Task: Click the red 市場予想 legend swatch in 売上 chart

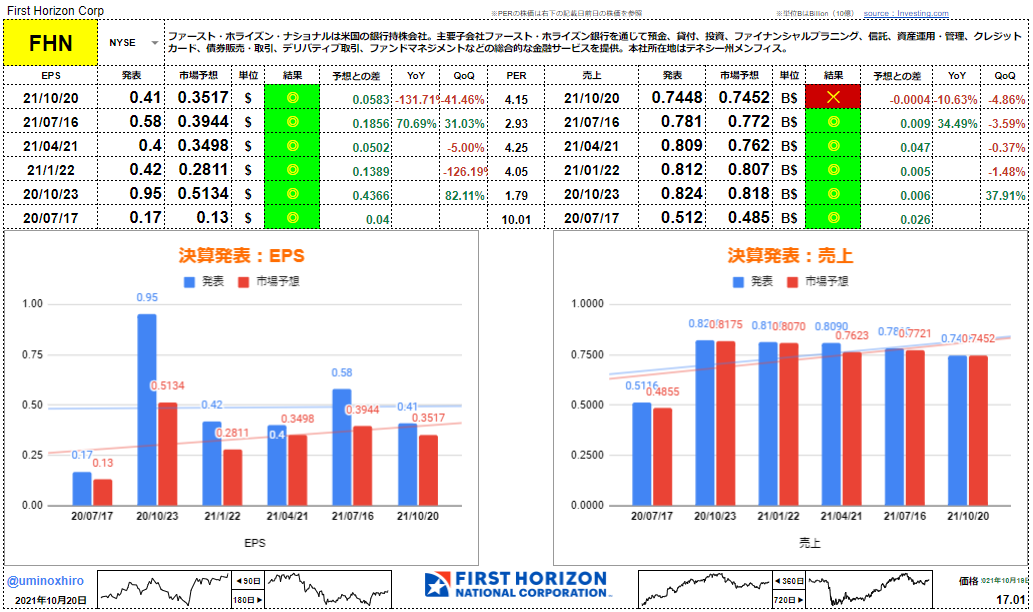Action: 793,282
